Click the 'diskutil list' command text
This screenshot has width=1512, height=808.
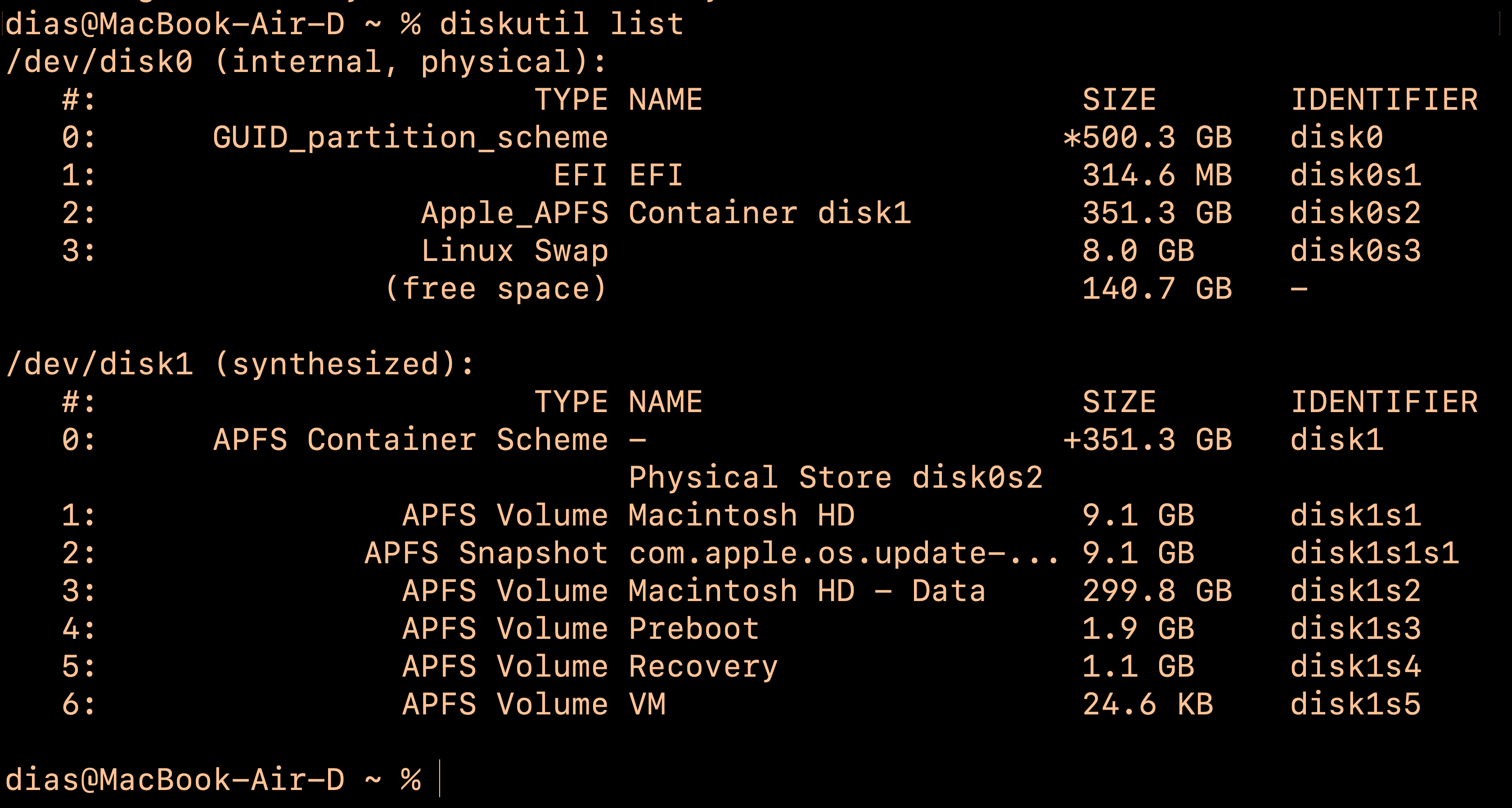pos(561,25)
